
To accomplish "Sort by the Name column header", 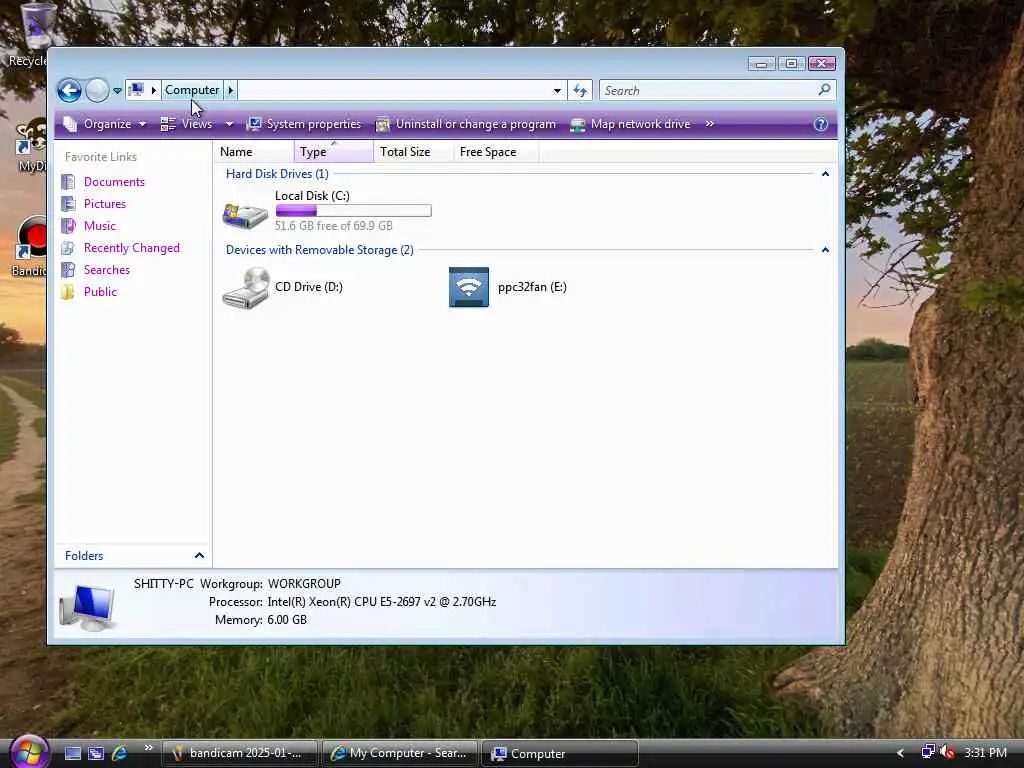I will click(254, 152).
